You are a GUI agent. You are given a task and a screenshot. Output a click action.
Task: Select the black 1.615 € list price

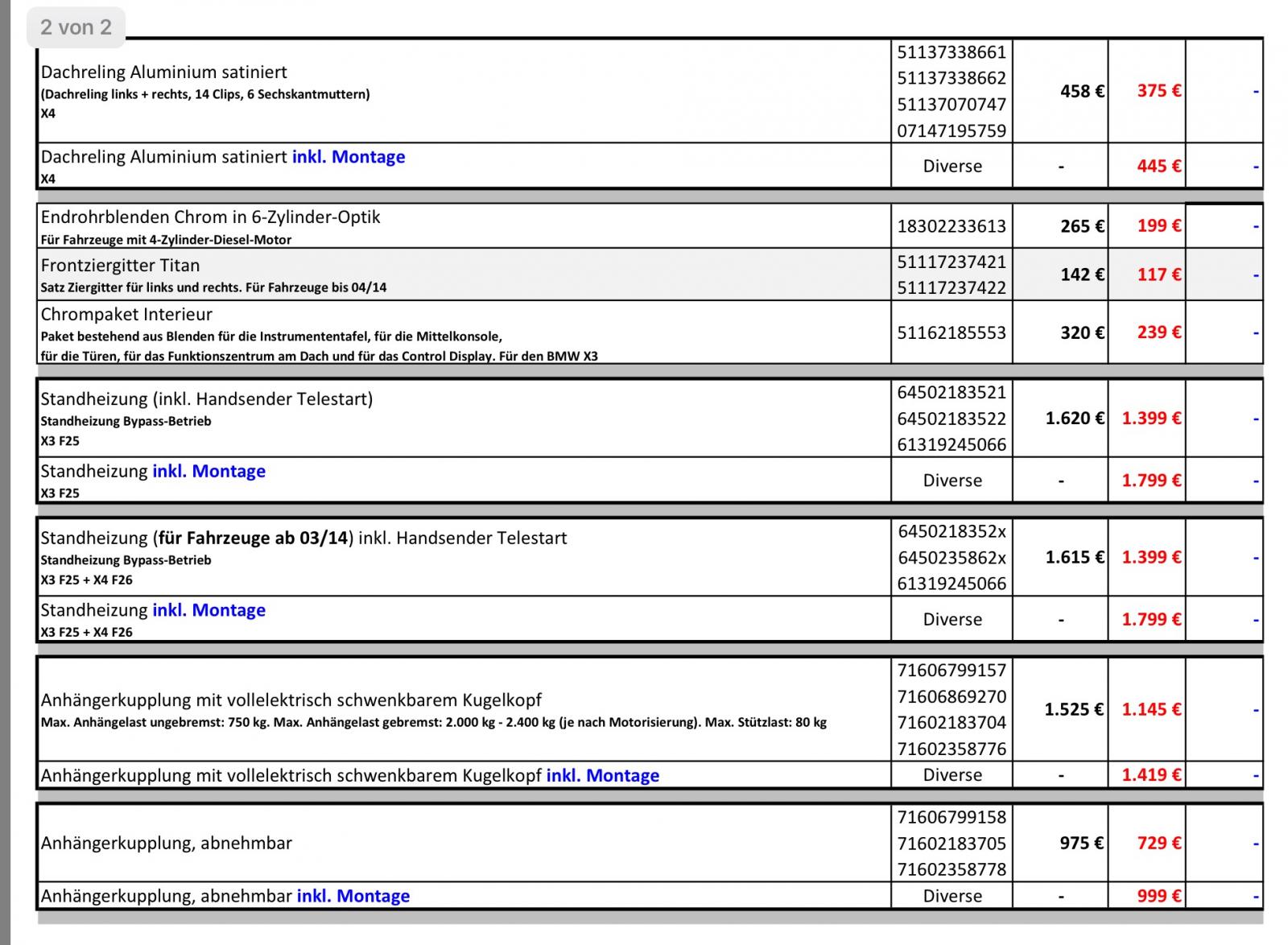(1074, 557)
